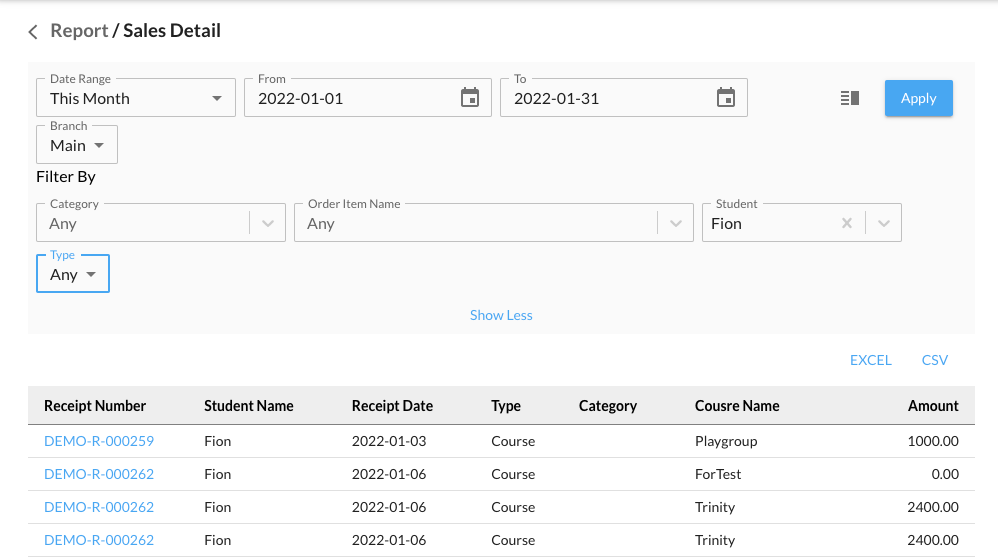Open the Branch dropdown
The width and height of the screenshot is (998, 557).
77,145
